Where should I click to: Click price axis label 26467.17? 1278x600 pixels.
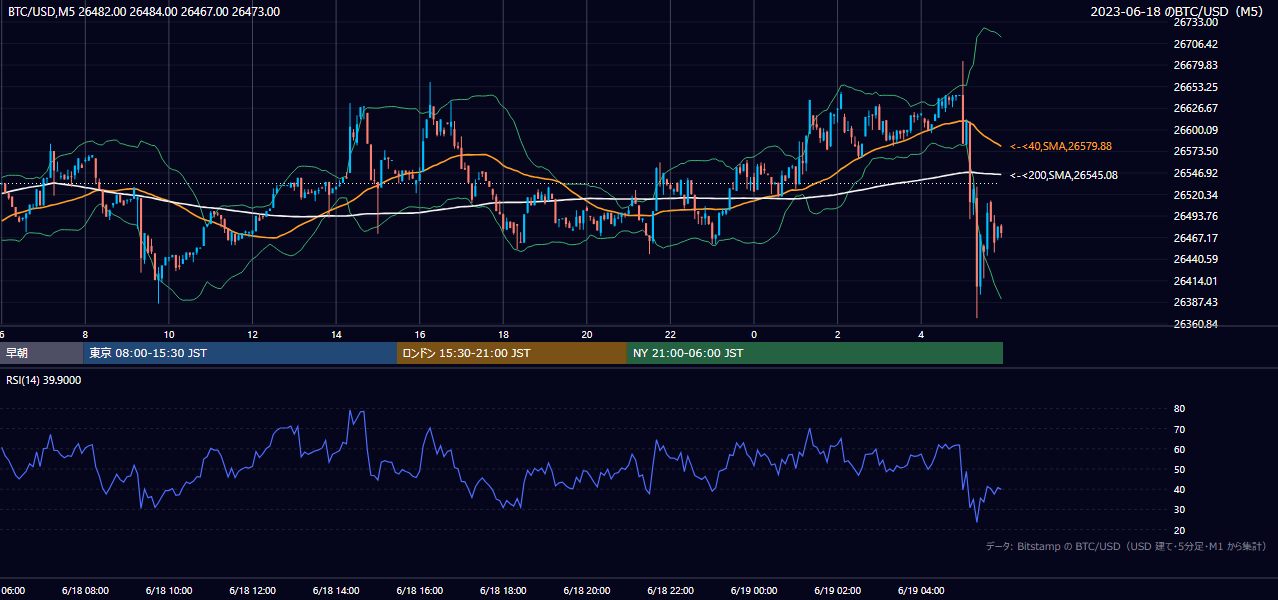(x=1195, y=238)
